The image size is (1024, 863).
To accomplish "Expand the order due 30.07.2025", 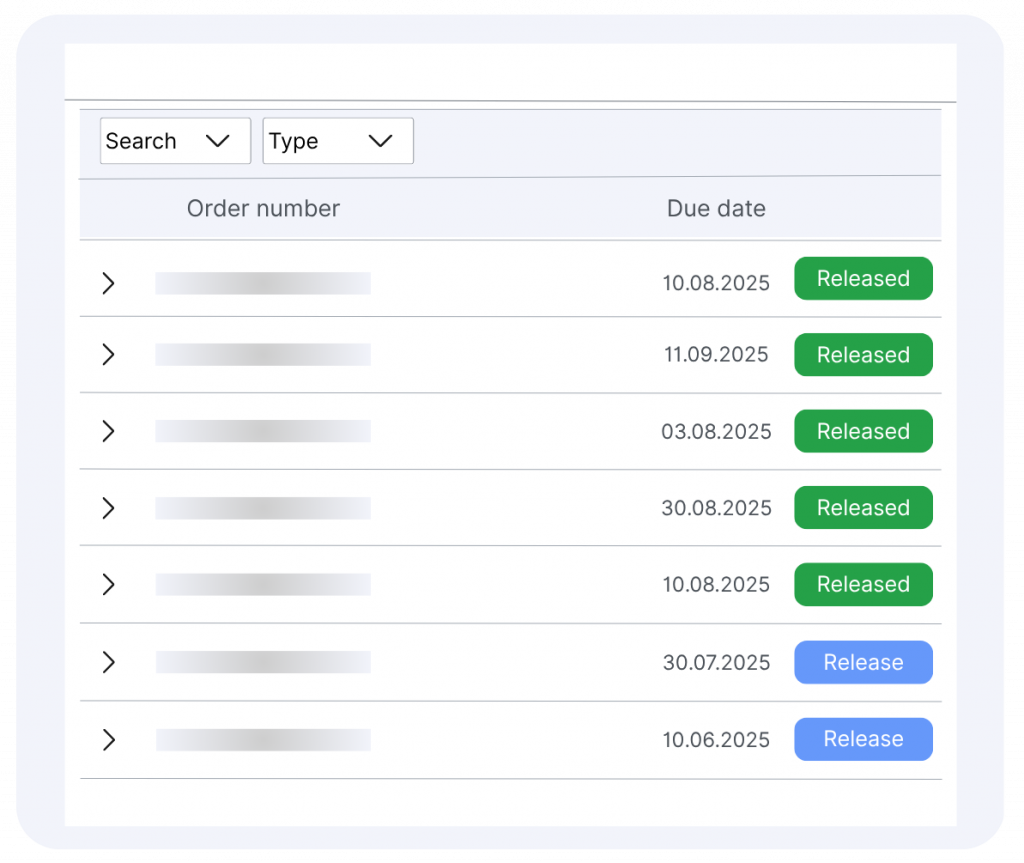I will (109, 662).
